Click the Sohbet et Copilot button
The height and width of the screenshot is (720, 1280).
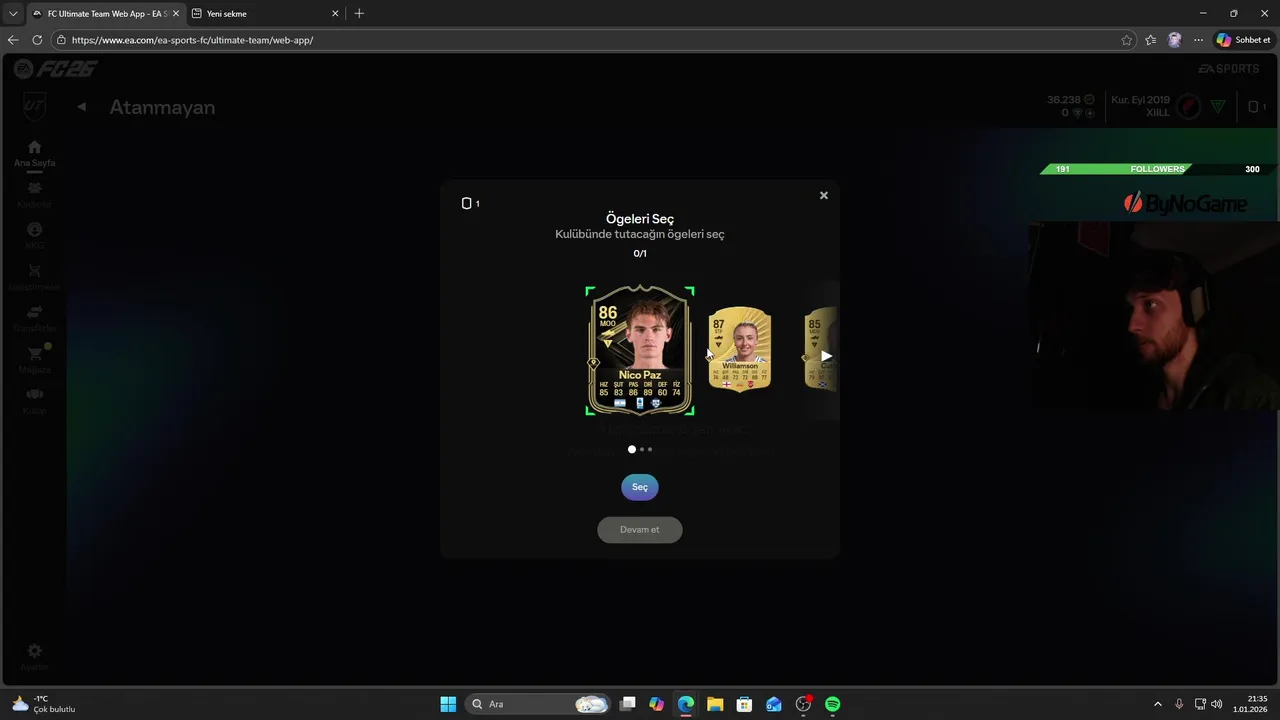1244,40
